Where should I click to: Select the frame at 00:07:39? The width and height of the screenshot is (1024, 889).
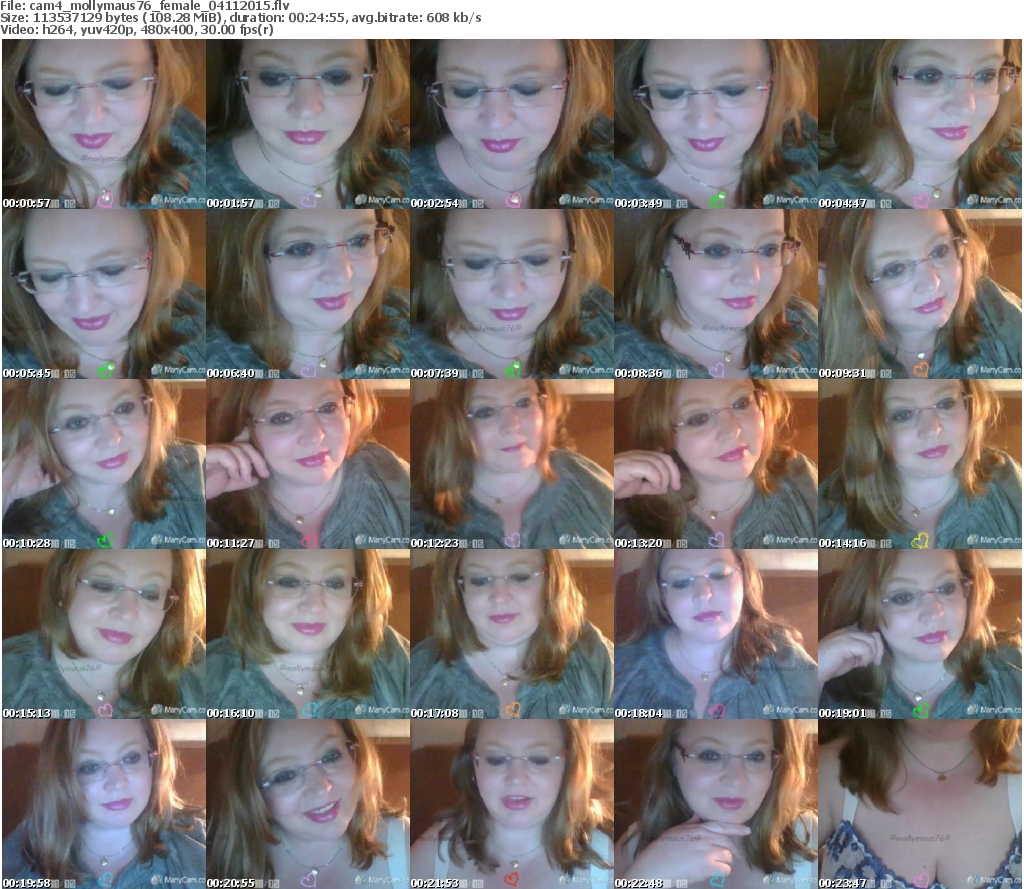pyautogui.click(x=512, y=294)
